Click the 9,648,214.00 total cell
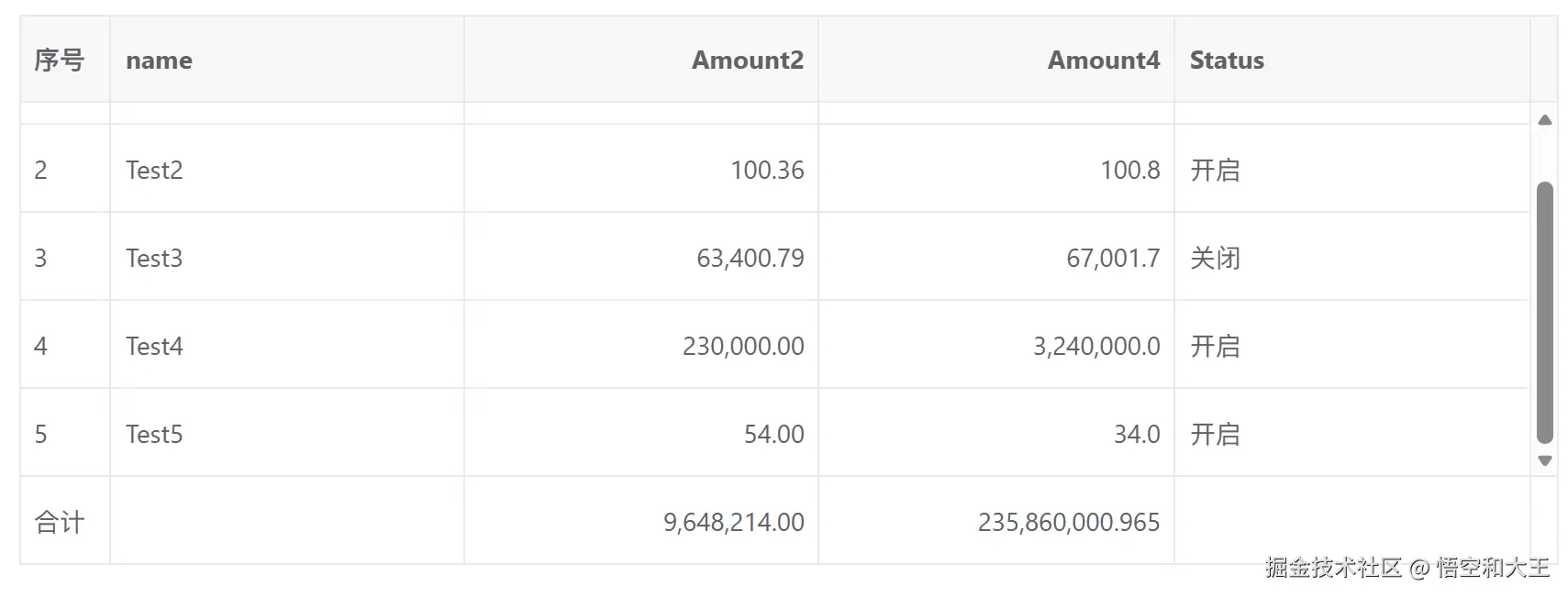The image size is (1568, 598). (x=733, y=523)
